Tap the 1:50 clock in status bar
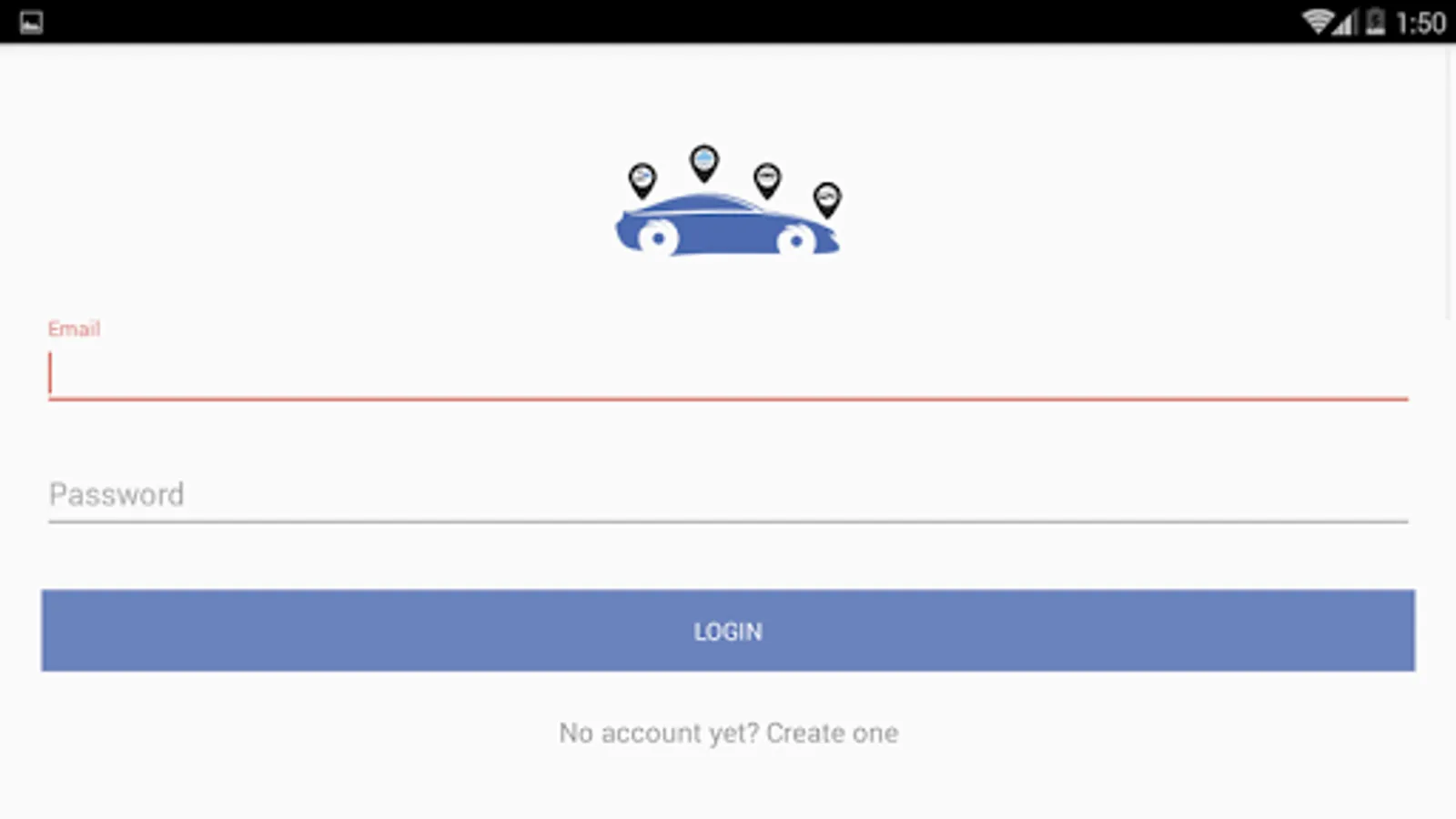Screen dimensions: 1456x819 click(x=1421, y=23)
